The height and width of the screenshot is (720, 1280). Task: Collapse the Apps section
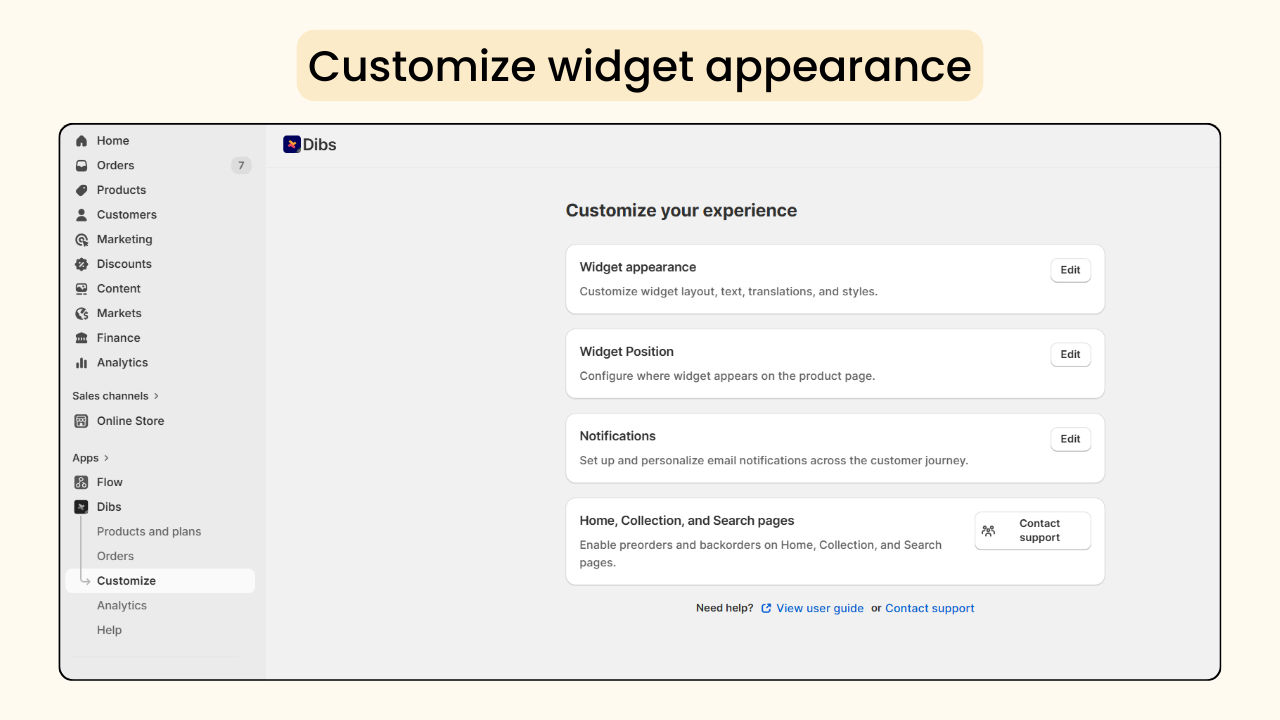tap(91, 457)
